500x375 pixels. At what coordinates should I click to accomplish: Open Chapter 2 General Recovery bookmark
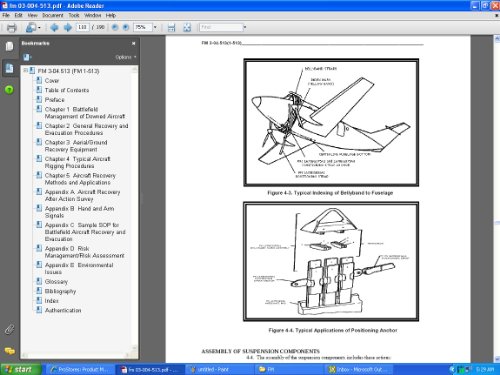86,129
